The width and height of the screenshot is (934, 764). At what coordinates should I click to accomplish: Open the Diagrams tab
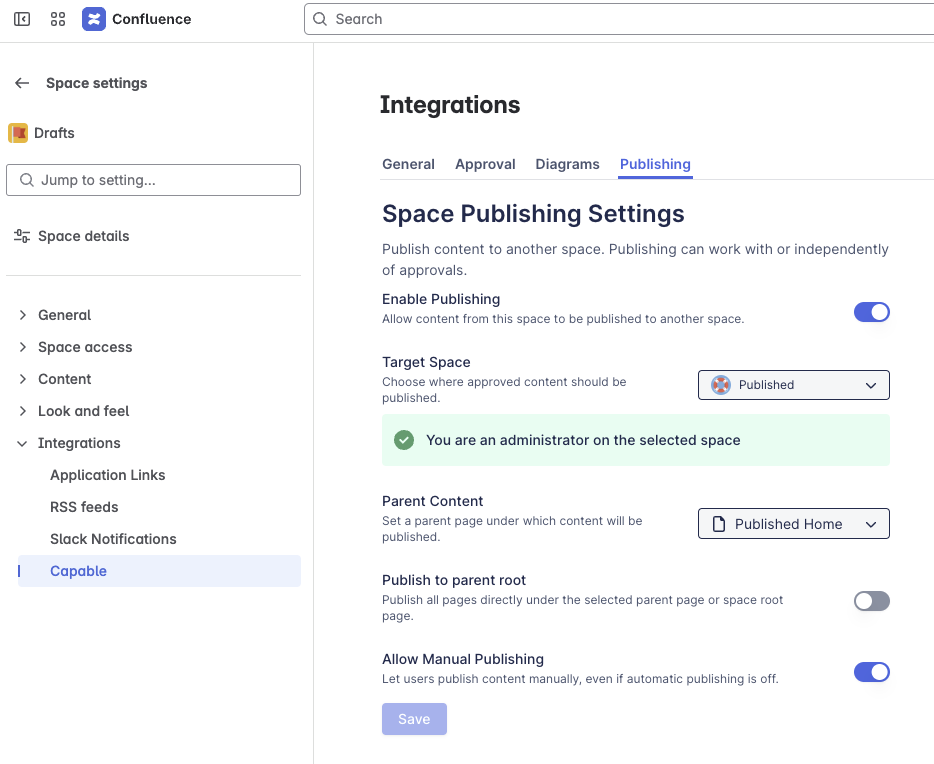[x=567, y=164]
